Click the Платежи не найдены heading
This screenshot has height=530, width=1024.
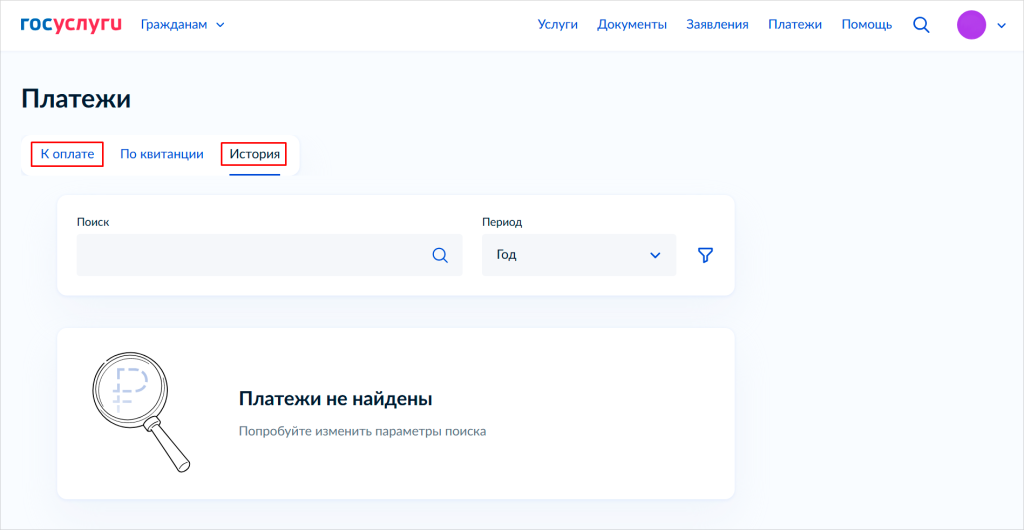click(335, 399)
